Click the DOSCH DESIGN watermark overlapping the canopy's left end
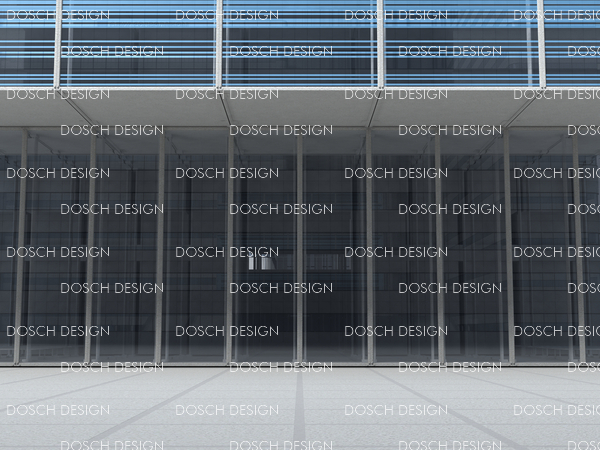 coord(58,94)
